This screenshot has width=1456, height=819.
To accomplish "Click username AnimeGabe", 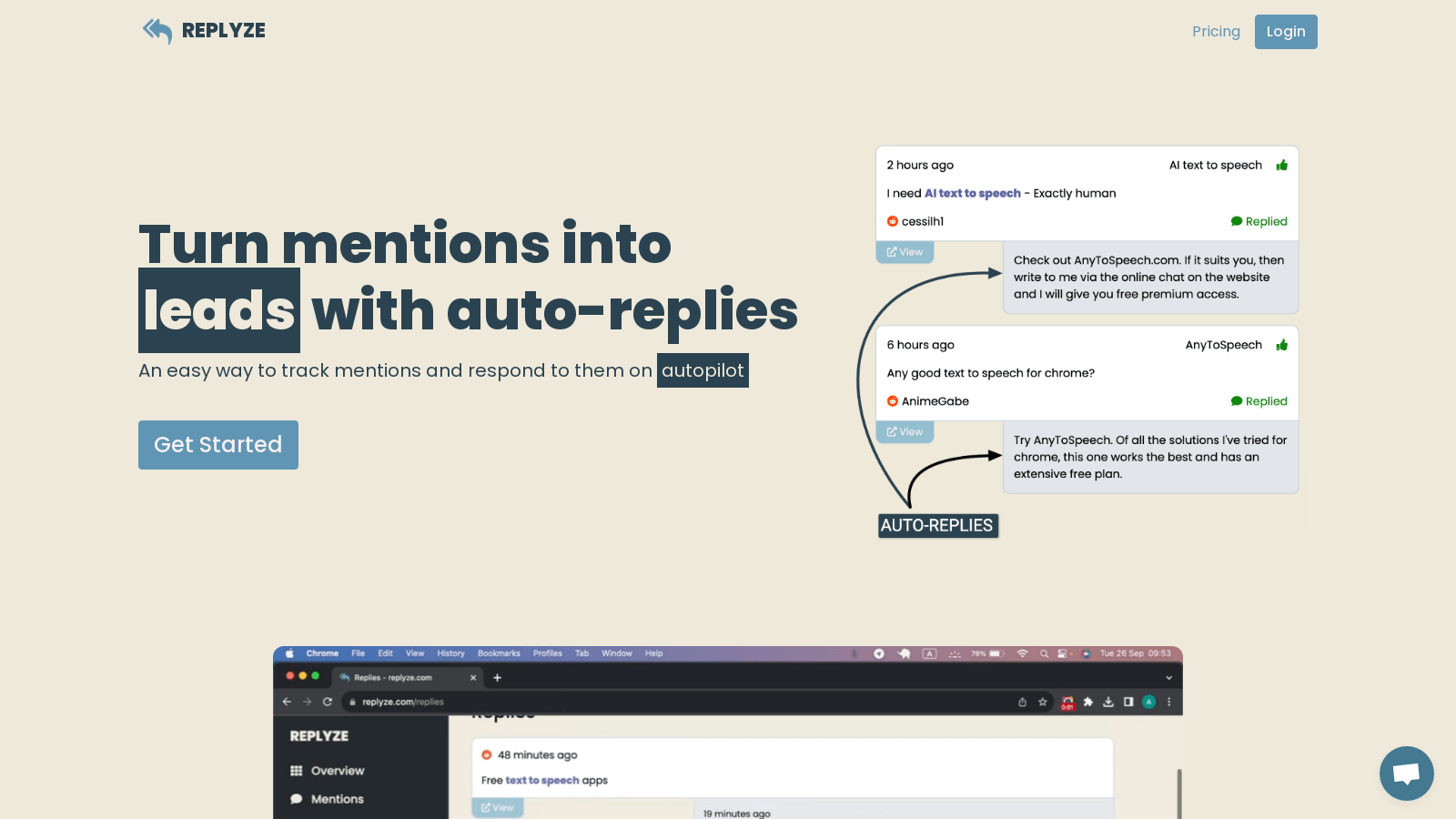I will pyautogui.click(x=935, y=401).
